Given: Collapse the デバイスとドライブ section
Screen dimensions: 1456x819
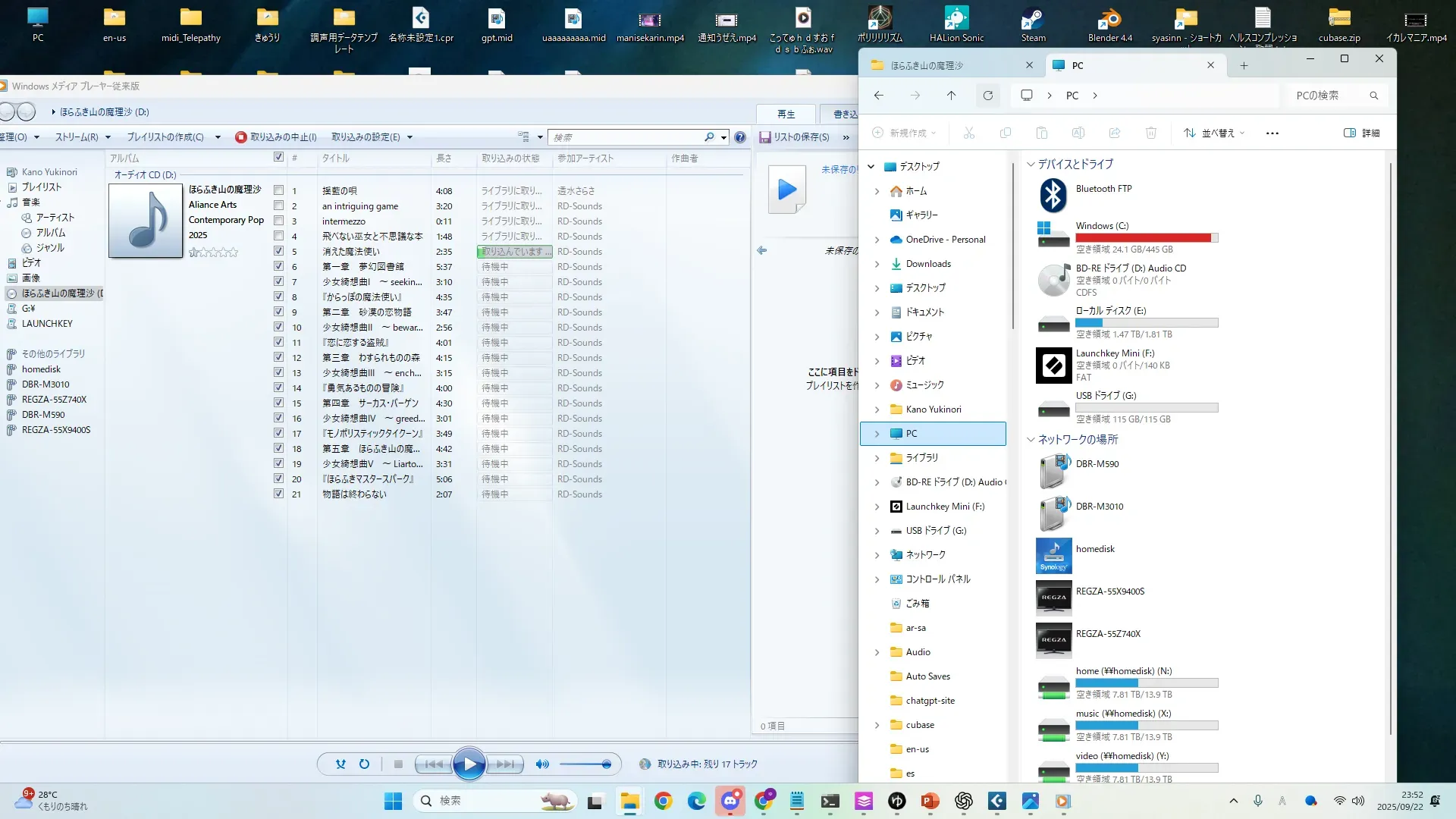Looking at the screenshot, I should click(1031, 164).
